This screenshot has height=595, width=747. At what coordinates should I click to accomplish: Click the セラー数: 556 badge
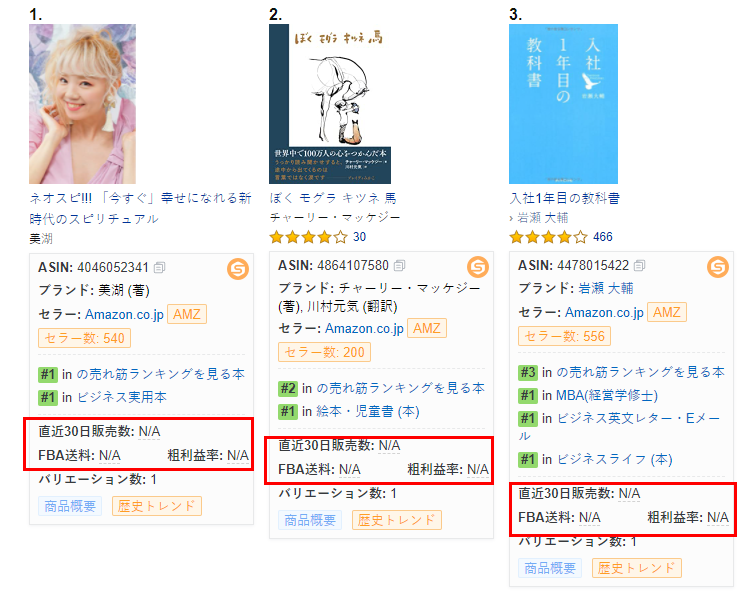[565, 336]
